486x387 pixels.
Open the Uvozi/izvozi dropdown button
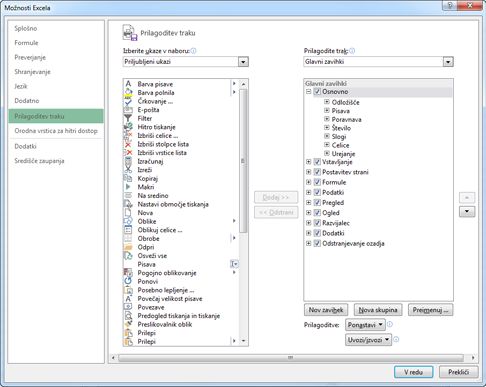pos(368,340)
